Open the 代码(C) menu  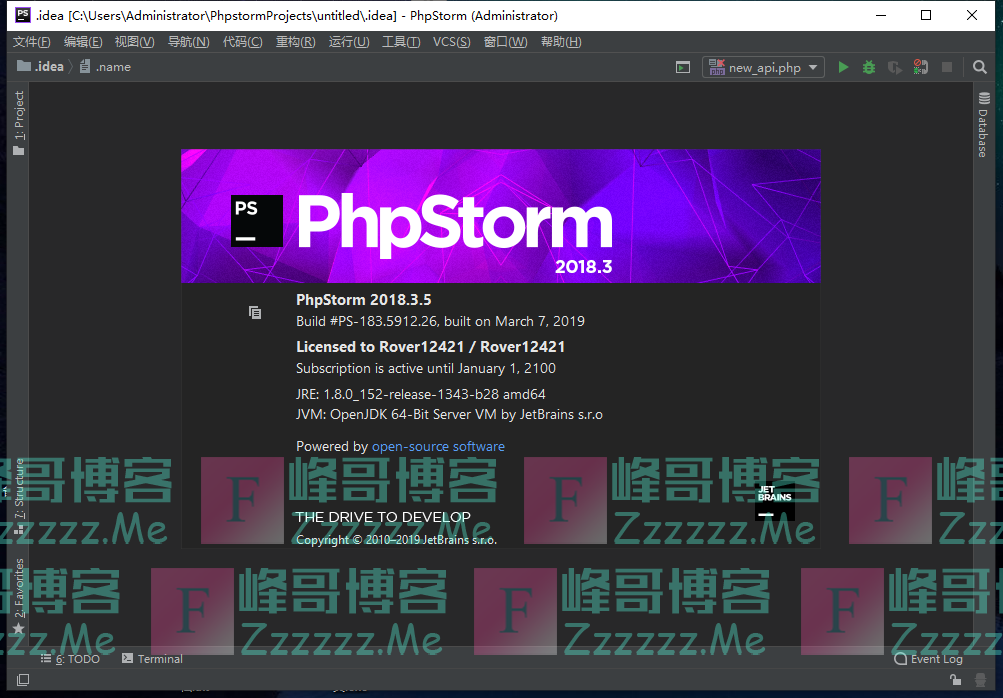pos(242,42)
